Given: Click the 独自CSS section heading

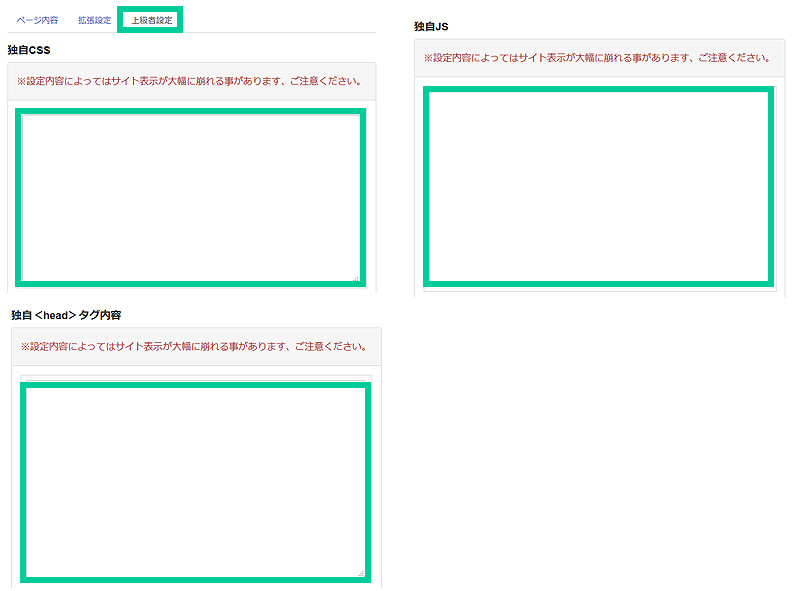Looking at the screenshot, I should (x=29, y=49).
